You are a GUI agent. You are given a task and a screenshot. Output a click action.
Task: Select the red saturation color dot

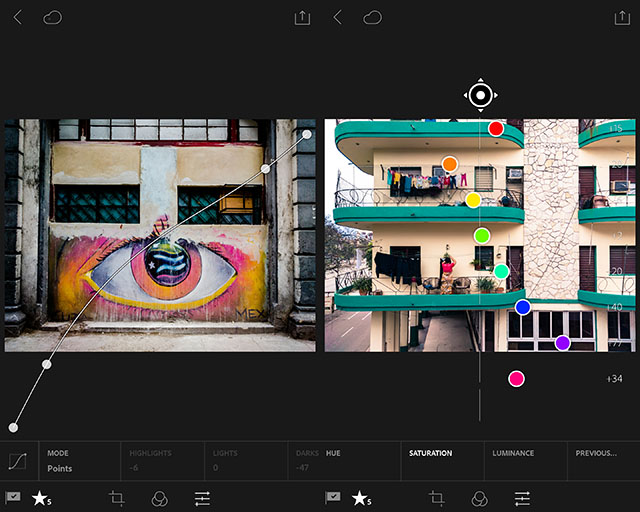tap(496, 129)
